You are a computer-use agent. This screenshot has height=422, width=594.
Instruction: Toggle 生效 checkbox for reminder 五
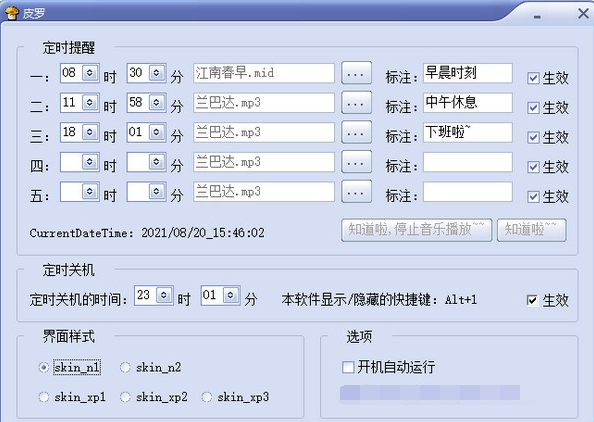tap(533, 196)
